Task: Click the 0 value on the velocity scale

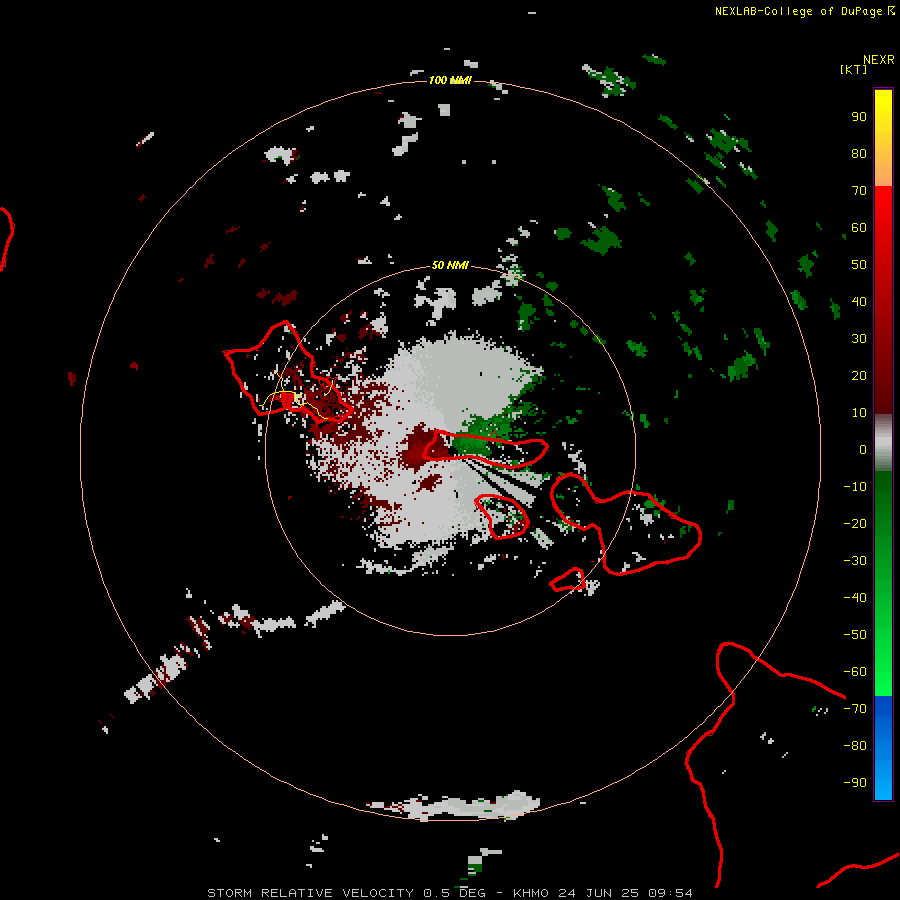Action: [x=863, y=449]
